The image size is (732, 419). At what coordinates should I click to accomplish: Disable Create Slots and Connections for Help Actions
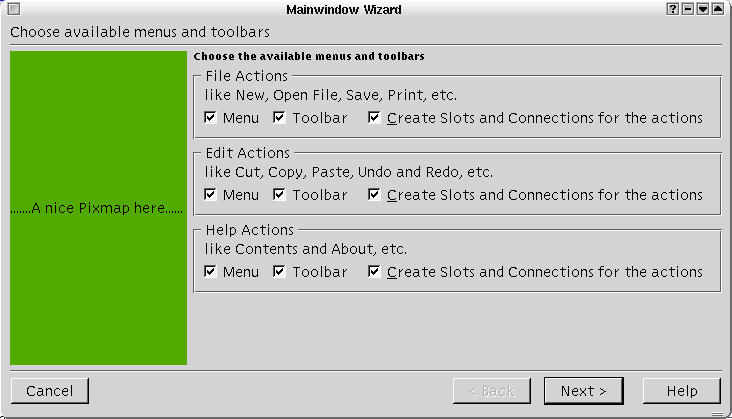click(374, 272)
